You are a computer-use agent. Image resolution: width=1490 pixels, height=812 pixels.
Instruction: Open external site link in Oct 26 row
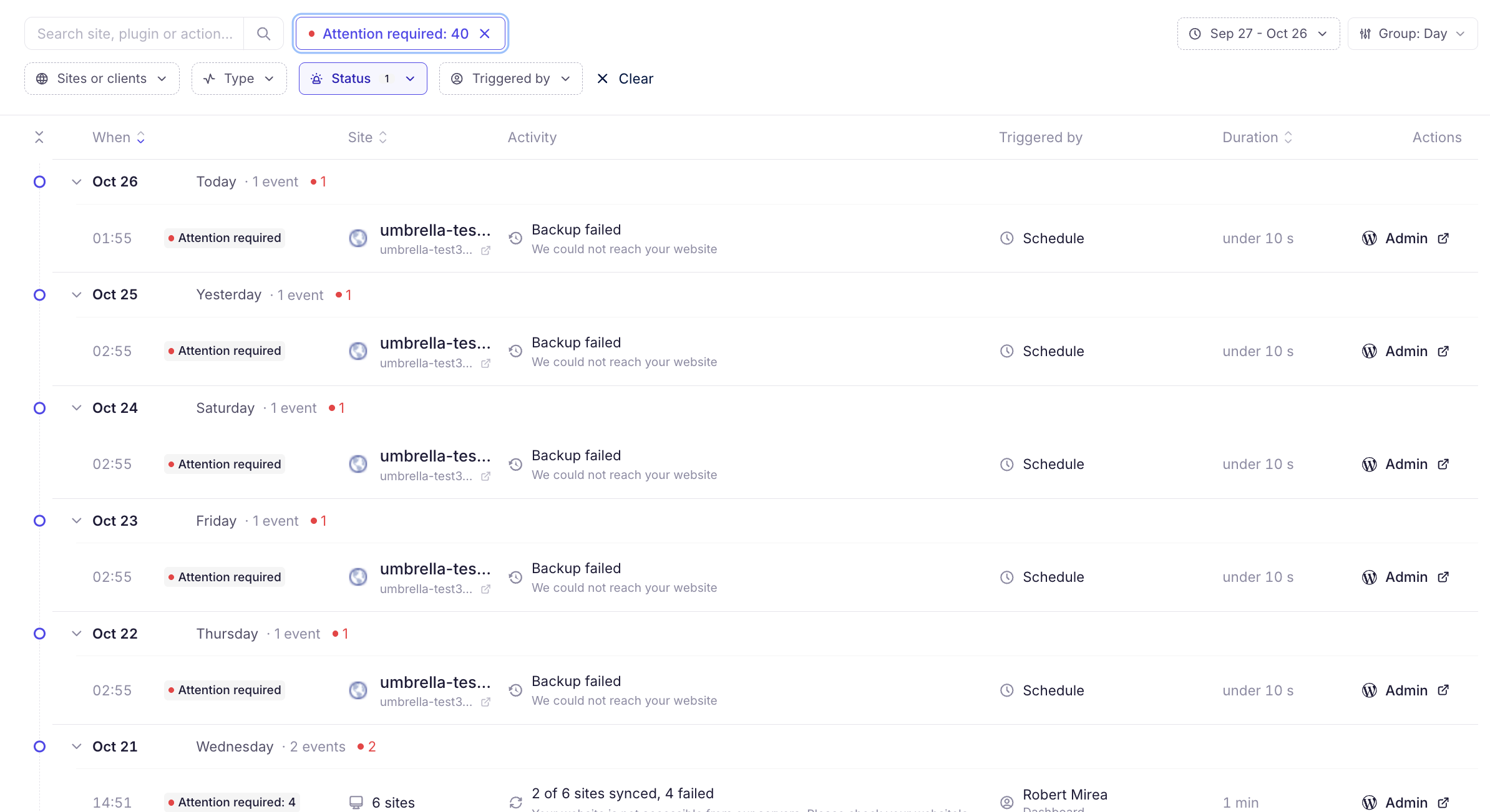coord(485,251)
